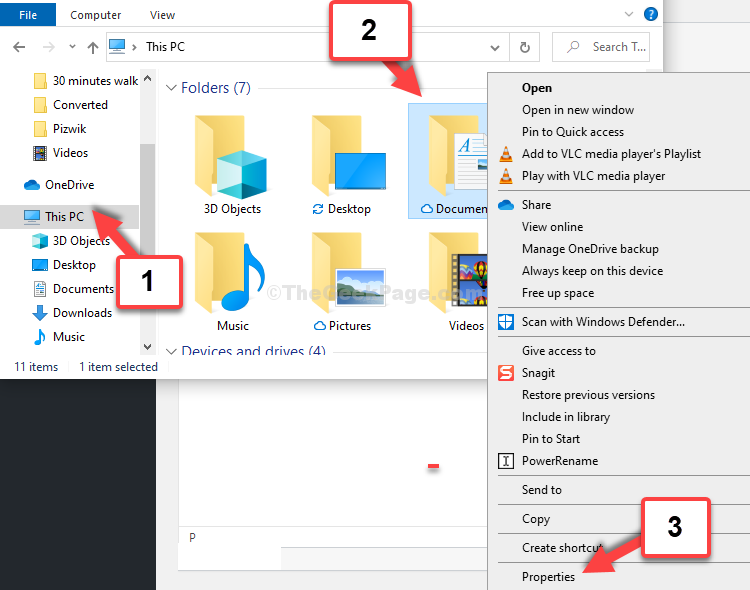Choose View online in context menu

coord(552,227)
